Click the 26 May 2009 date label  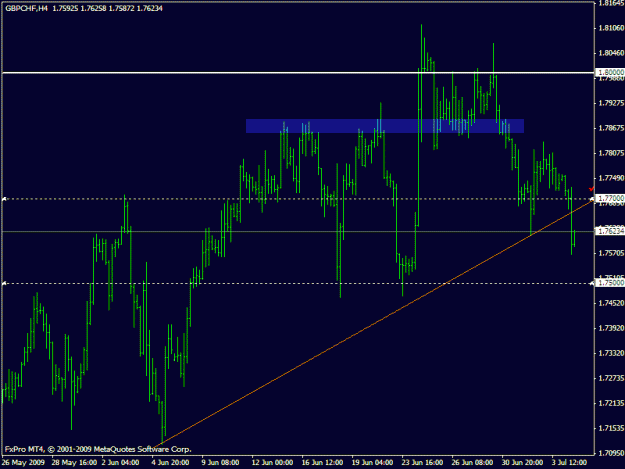coord(23,463)
